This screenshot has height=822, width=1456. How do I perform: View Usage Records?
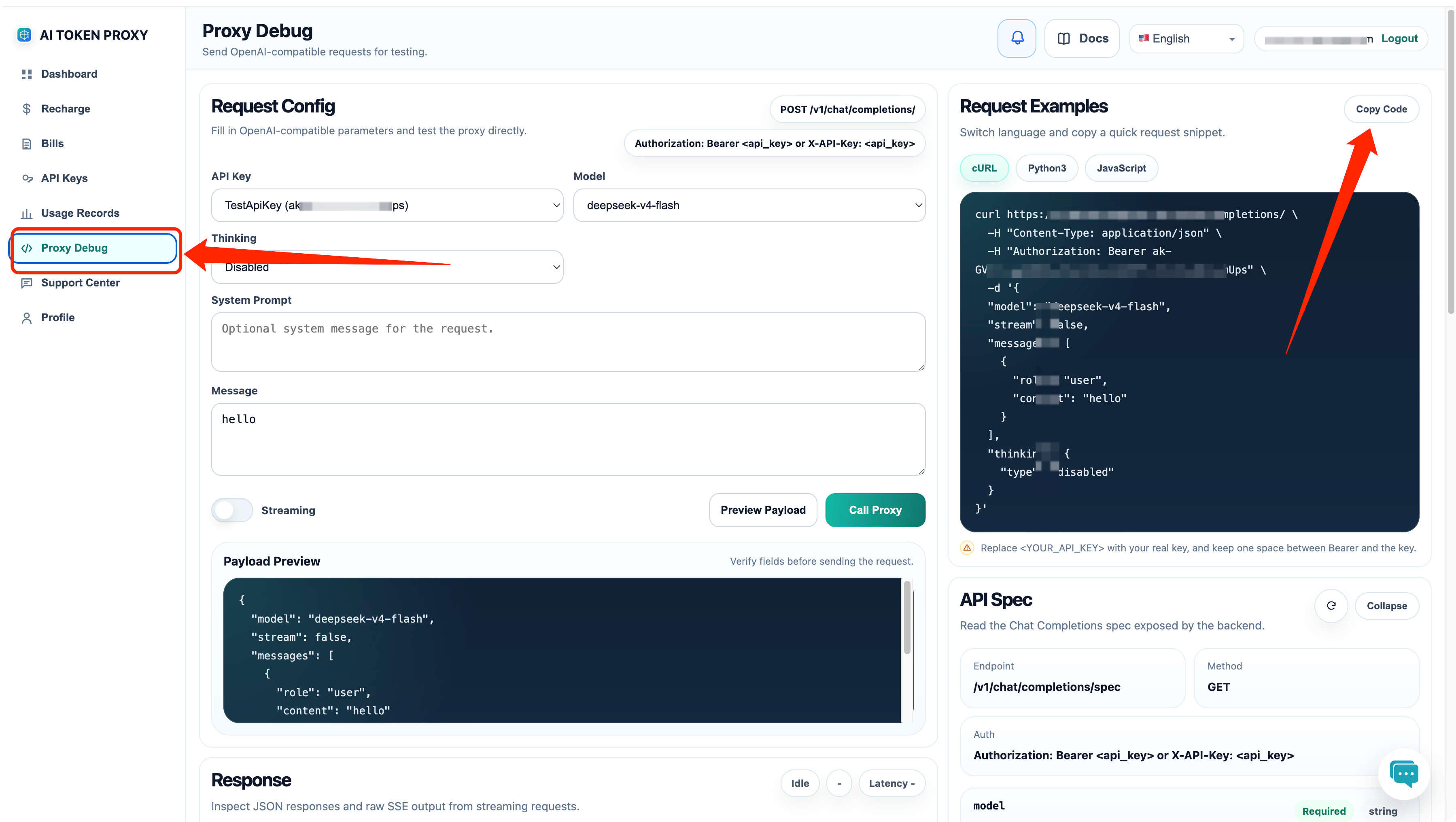click(80, 213)
